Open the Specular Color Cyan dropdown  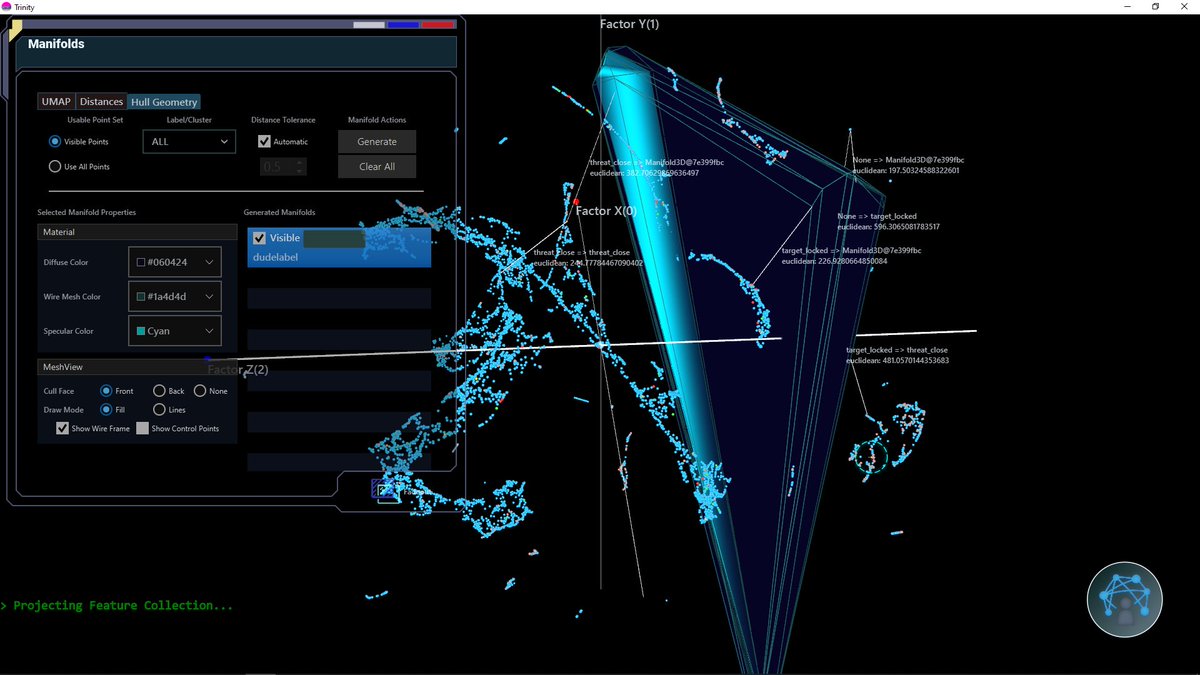pyautogui.click(x=175, y=331)
